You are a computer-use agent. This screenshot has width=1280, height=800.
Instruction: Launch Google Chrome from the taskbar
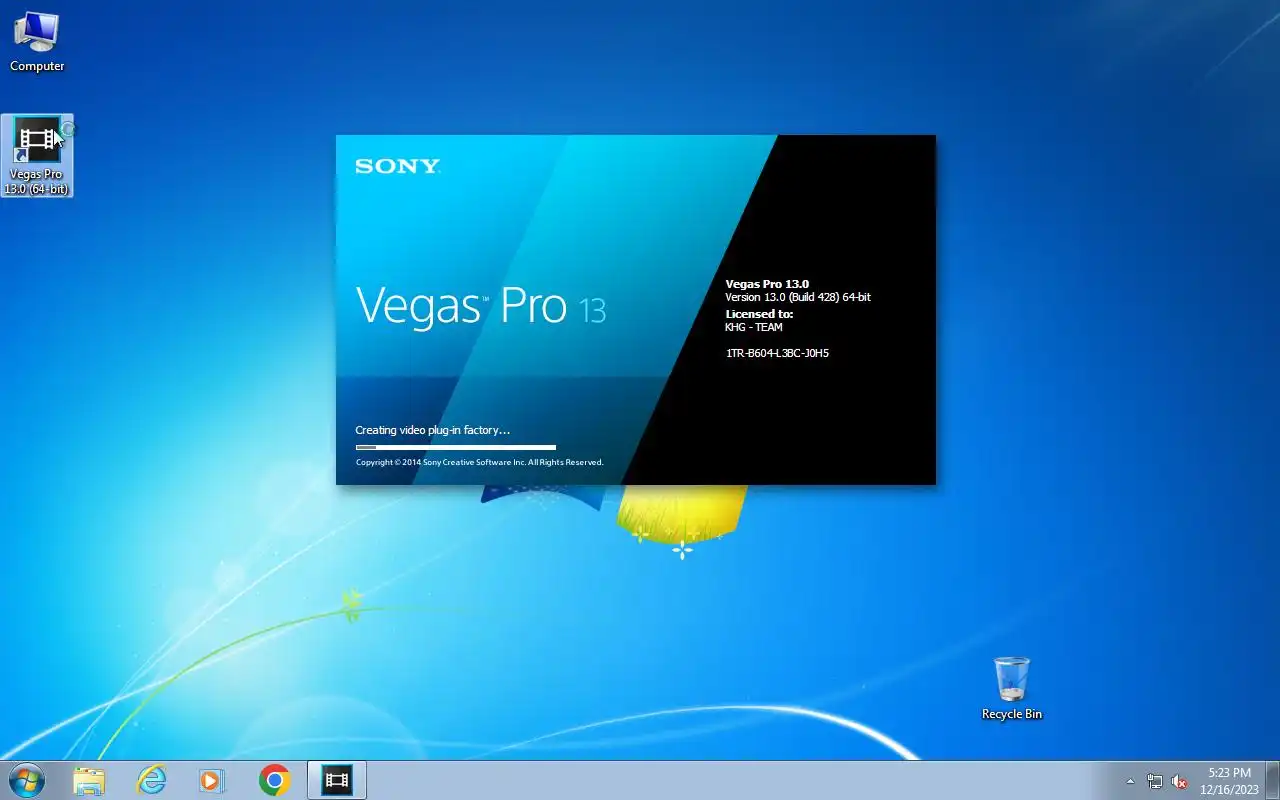(x=274, y=780)
